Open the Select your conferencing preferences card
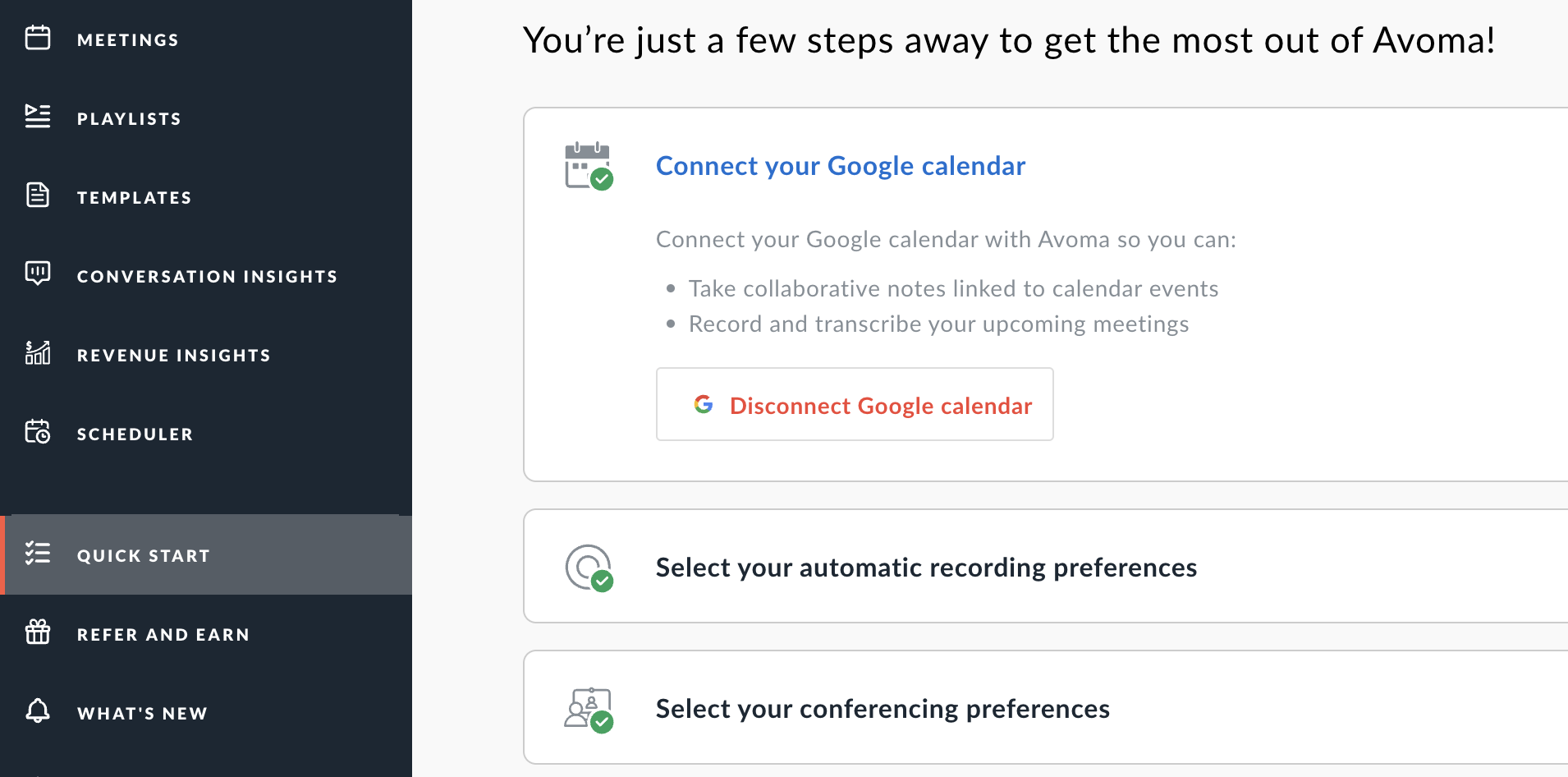The image size is (1568, 777). tap(882, 707)
